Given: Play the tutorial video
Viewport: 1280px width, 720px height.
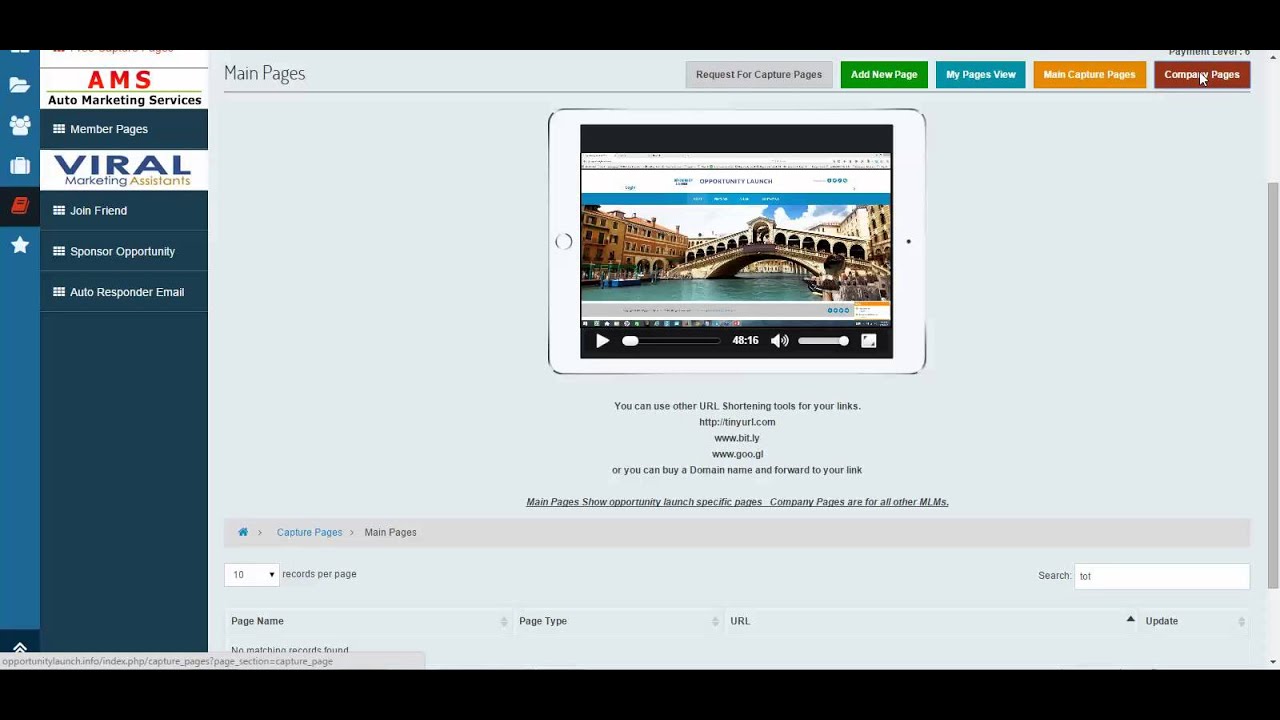Looking at the screenshot, I should [x=602, y=341].
